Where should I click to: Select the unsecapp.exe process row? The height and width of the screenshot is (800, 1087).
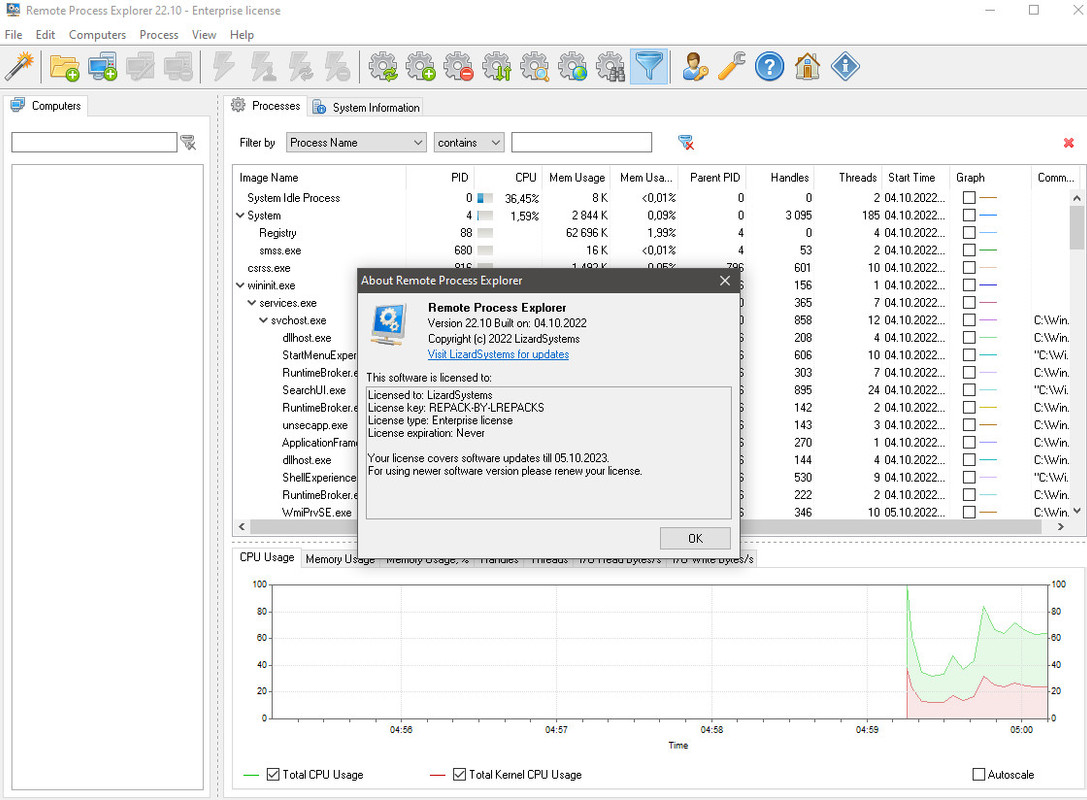click(314, 425)
